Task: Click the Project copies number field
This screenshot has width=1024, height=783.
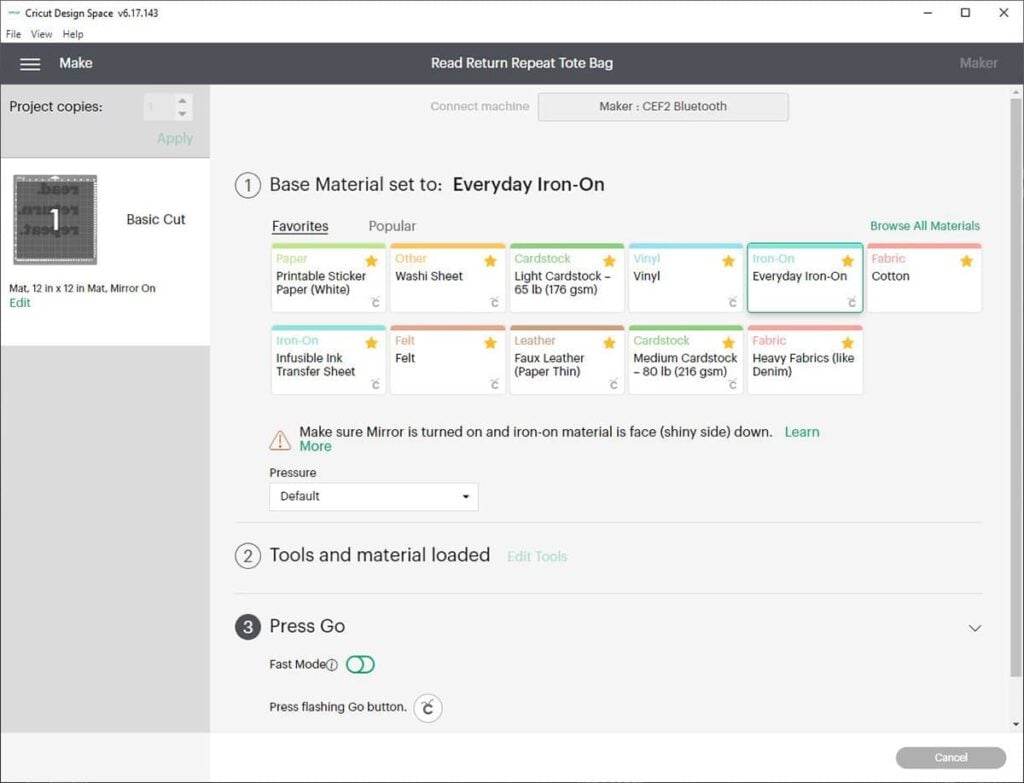Action: (159, 107)
